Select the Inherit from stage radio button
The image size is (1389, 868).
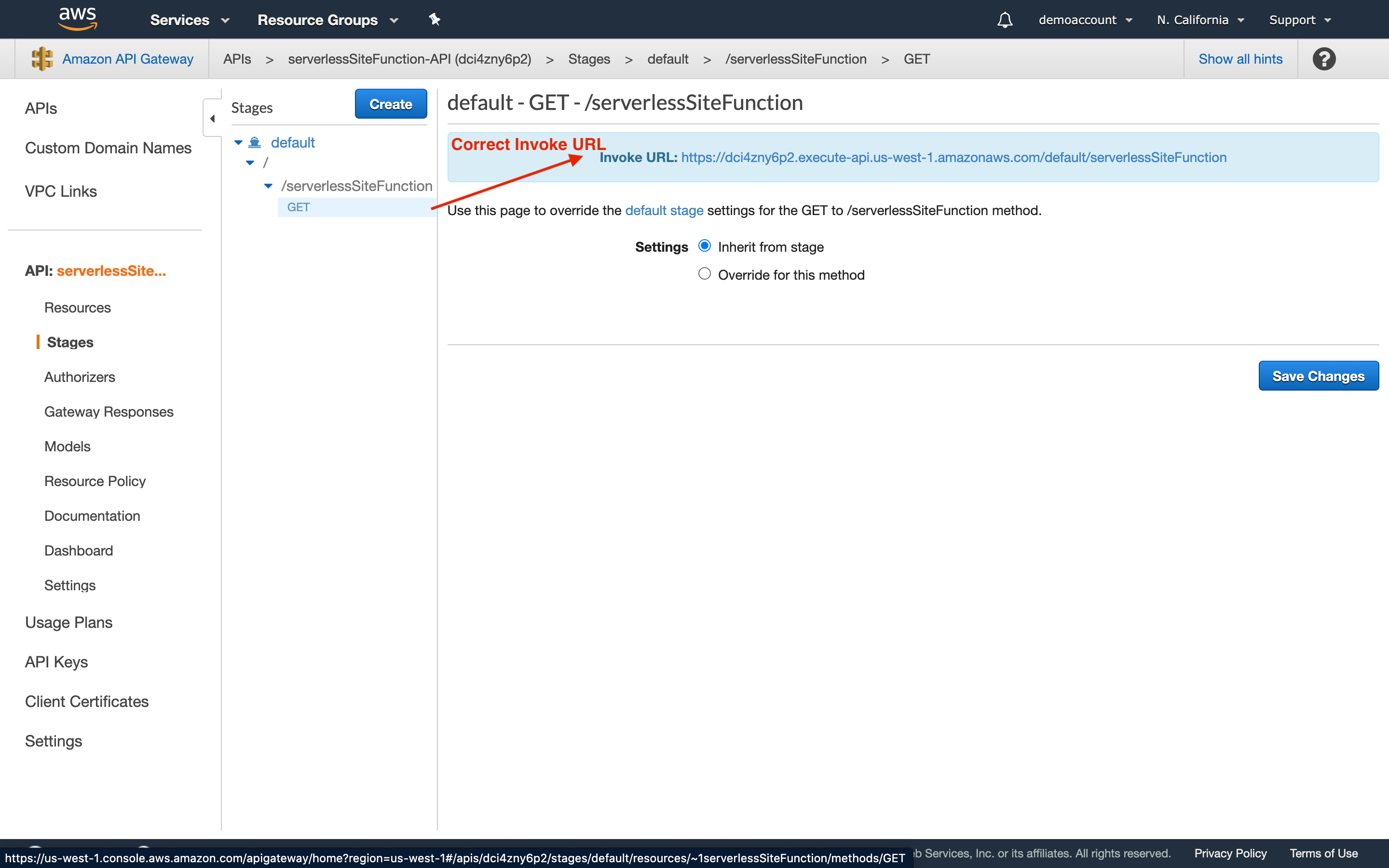click(x=705, y=247)
